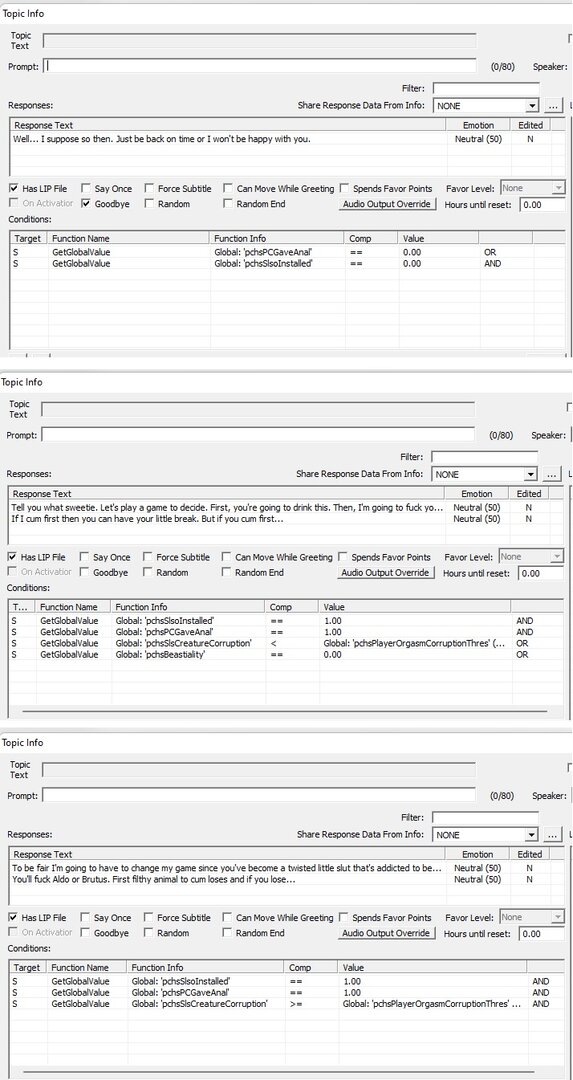The width and height of the screenshot is (573, 1080).
Task: Tick Force Subtitle in top Topic Info panel
Action: [148, 188]
